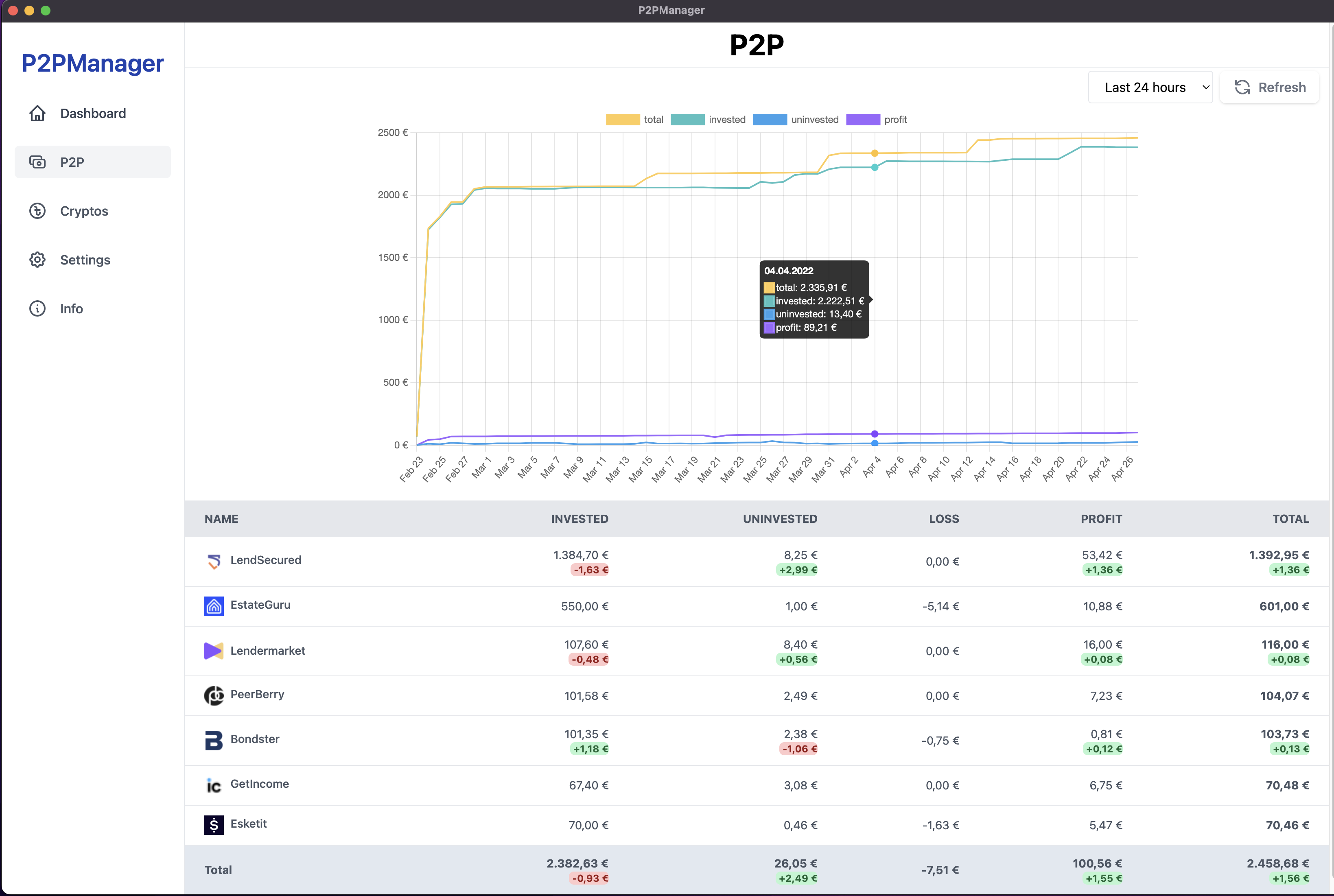
Task: Go to Cryptos in the sidebar
Action: [84, 211]
